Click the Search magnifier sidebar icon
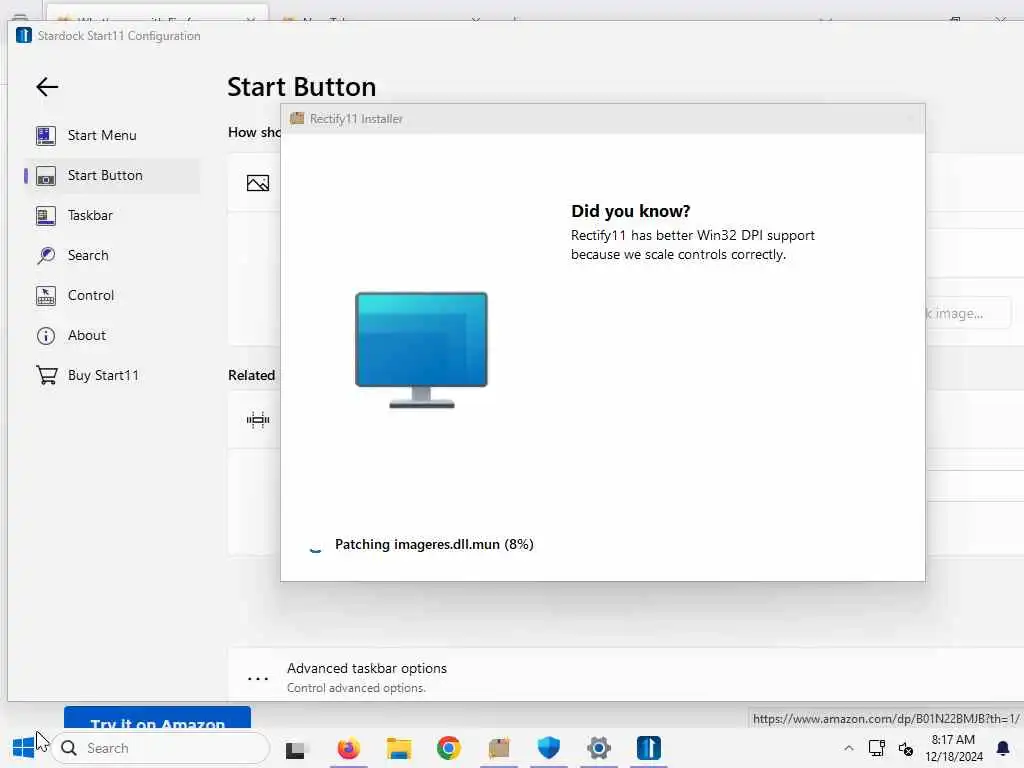 46,255
